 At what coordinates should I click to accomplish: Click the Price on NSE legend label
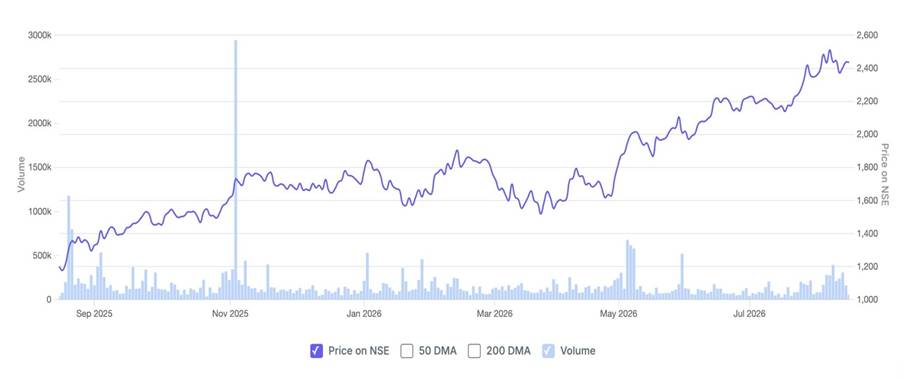pyautogui.click(x=359, y=350)
